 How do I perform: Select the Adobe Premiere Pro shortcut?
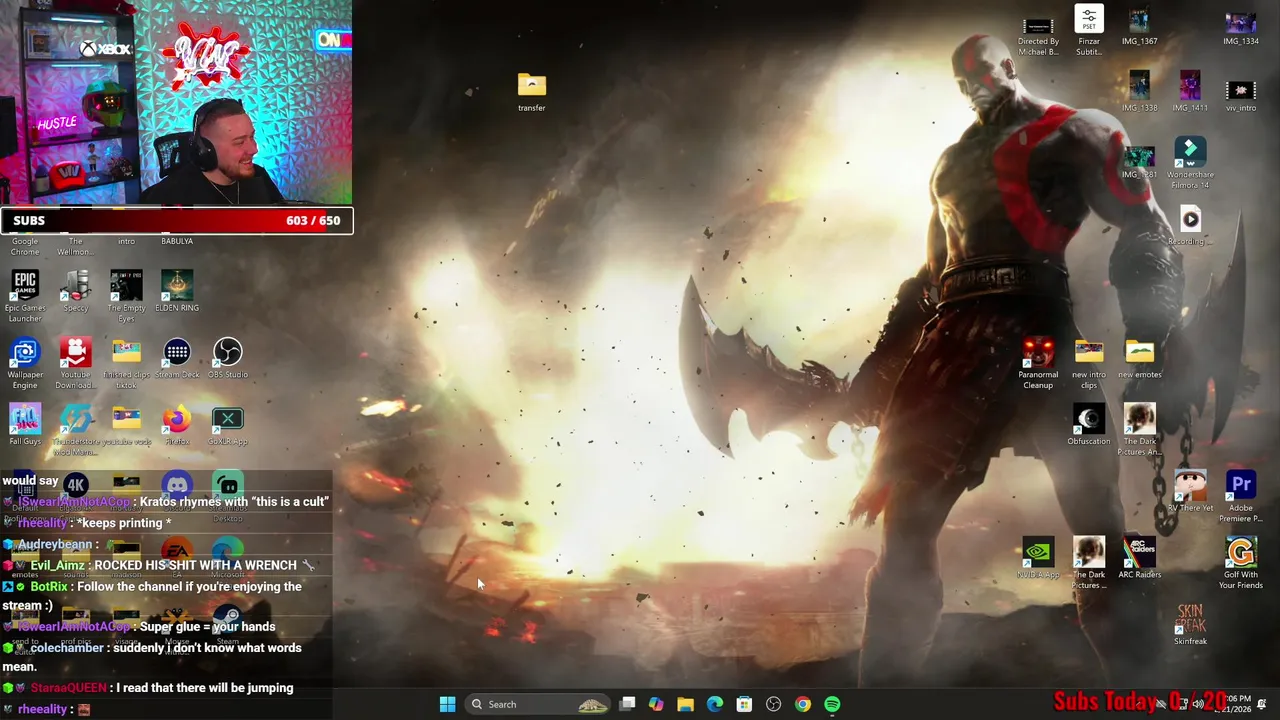tap(1241, 496)
